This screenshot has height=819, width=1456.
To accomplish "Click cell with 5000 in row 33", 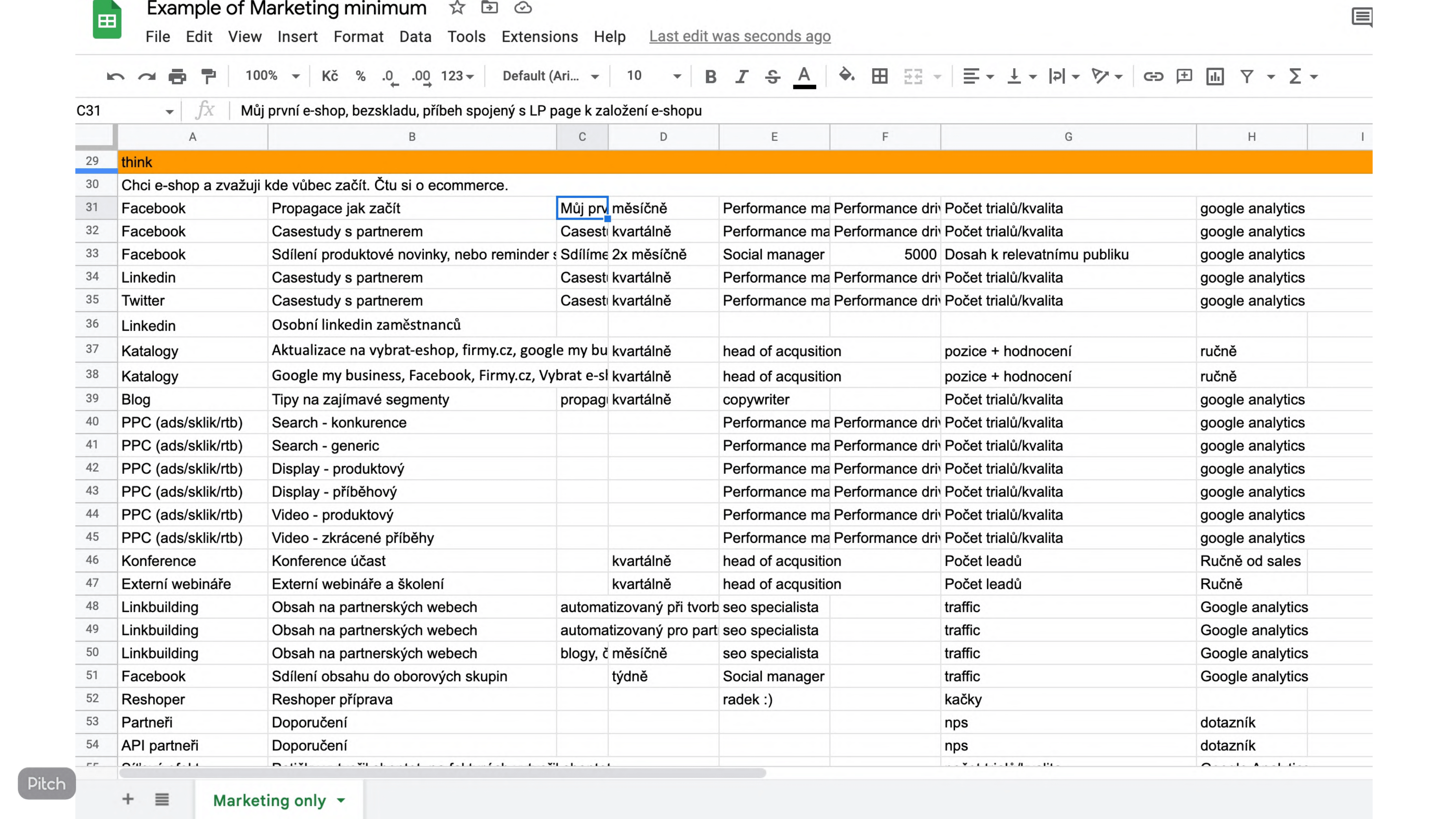I will pos(885,254).
